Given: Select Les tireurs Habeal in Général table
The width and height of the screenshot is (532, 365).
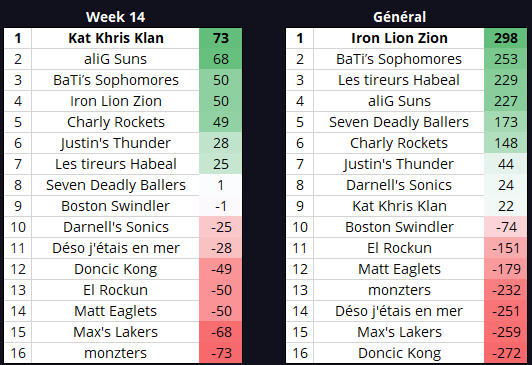Looking at the screenshot, I should [399, 80].
